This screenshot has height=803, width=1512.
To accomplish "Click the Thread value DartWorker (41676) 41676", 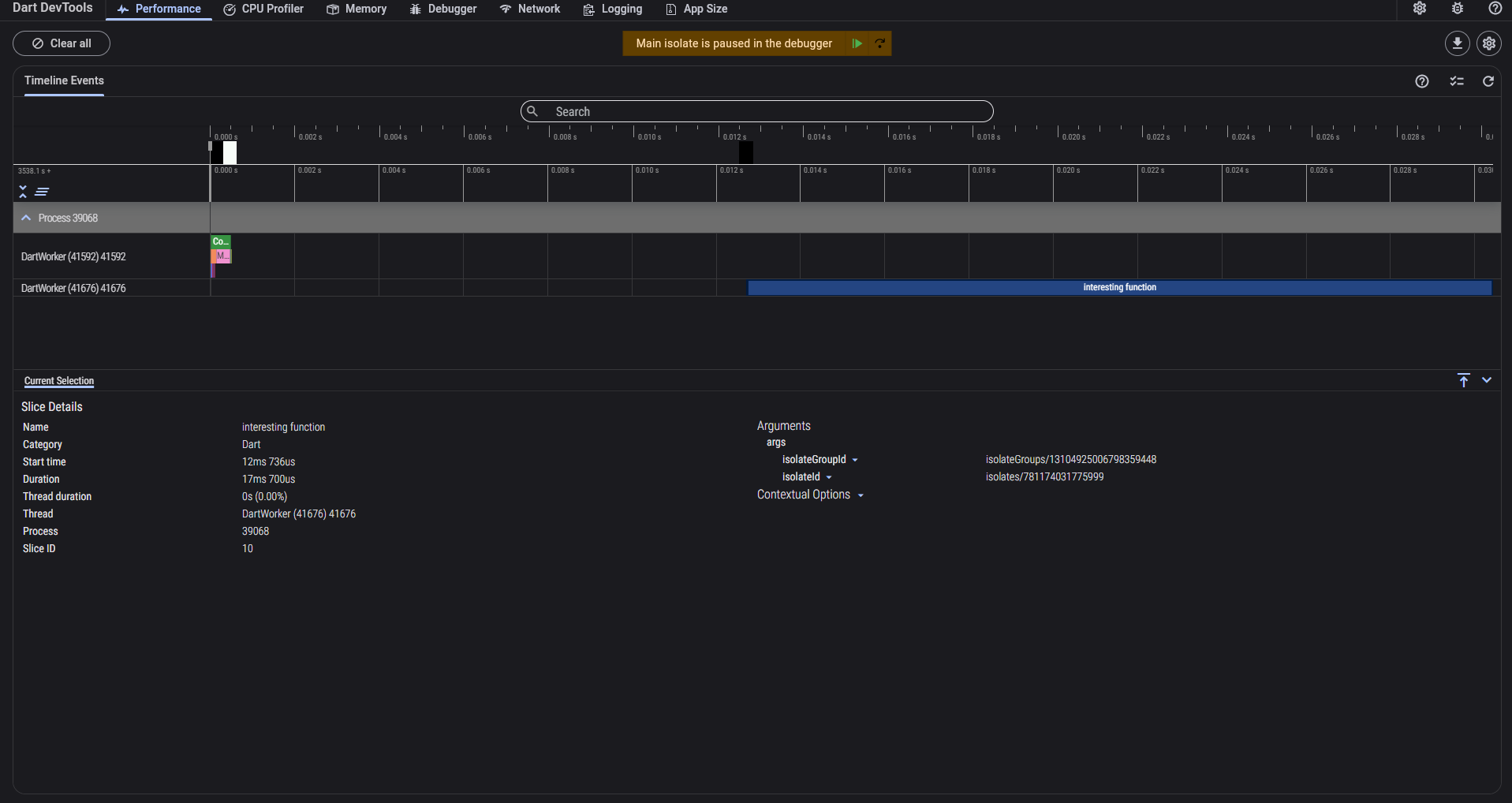I will (x=299, y=514).
